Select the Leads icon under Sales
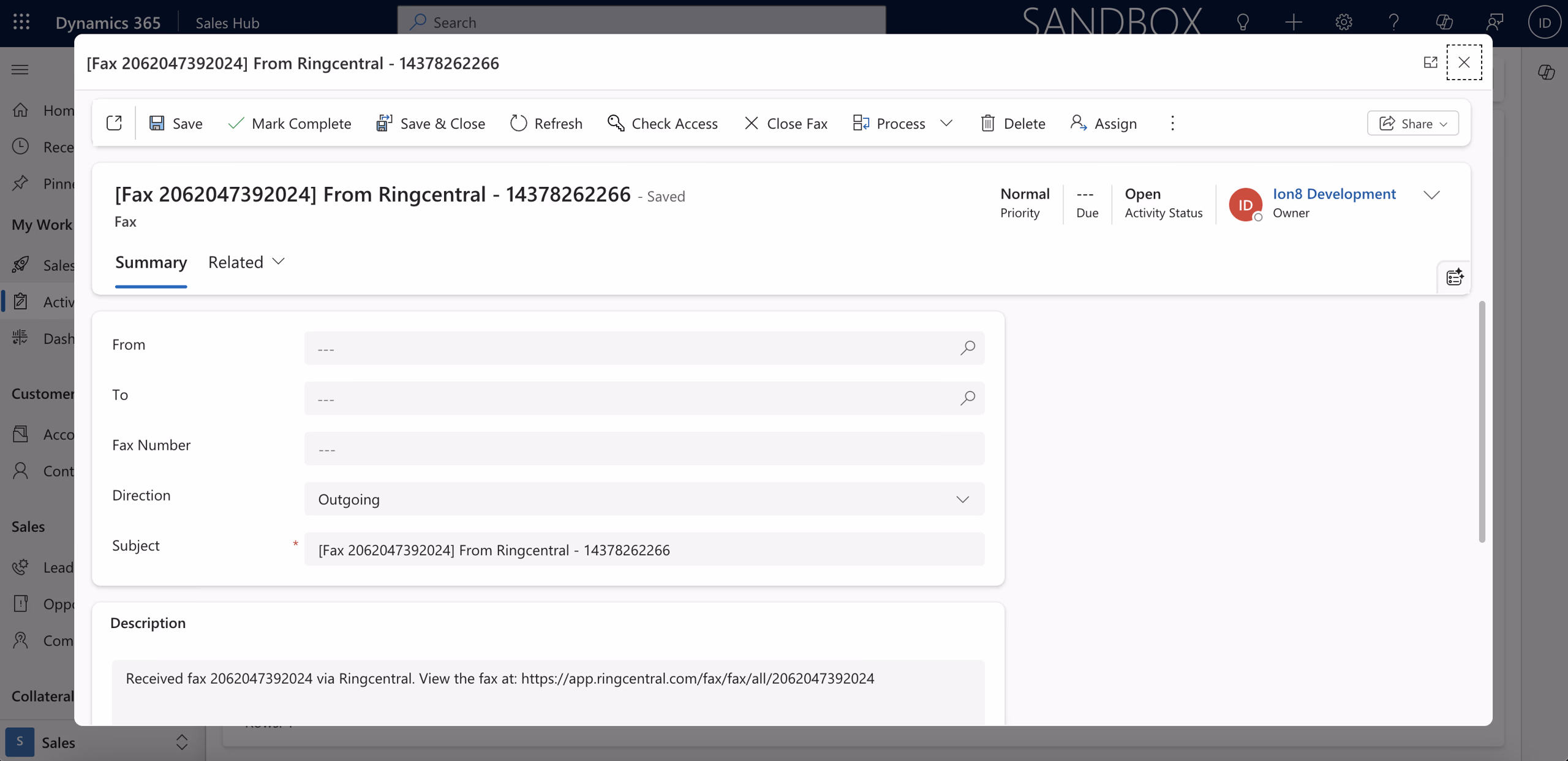The height and width of the screenshot is (761, 1568). click(20, 567)
